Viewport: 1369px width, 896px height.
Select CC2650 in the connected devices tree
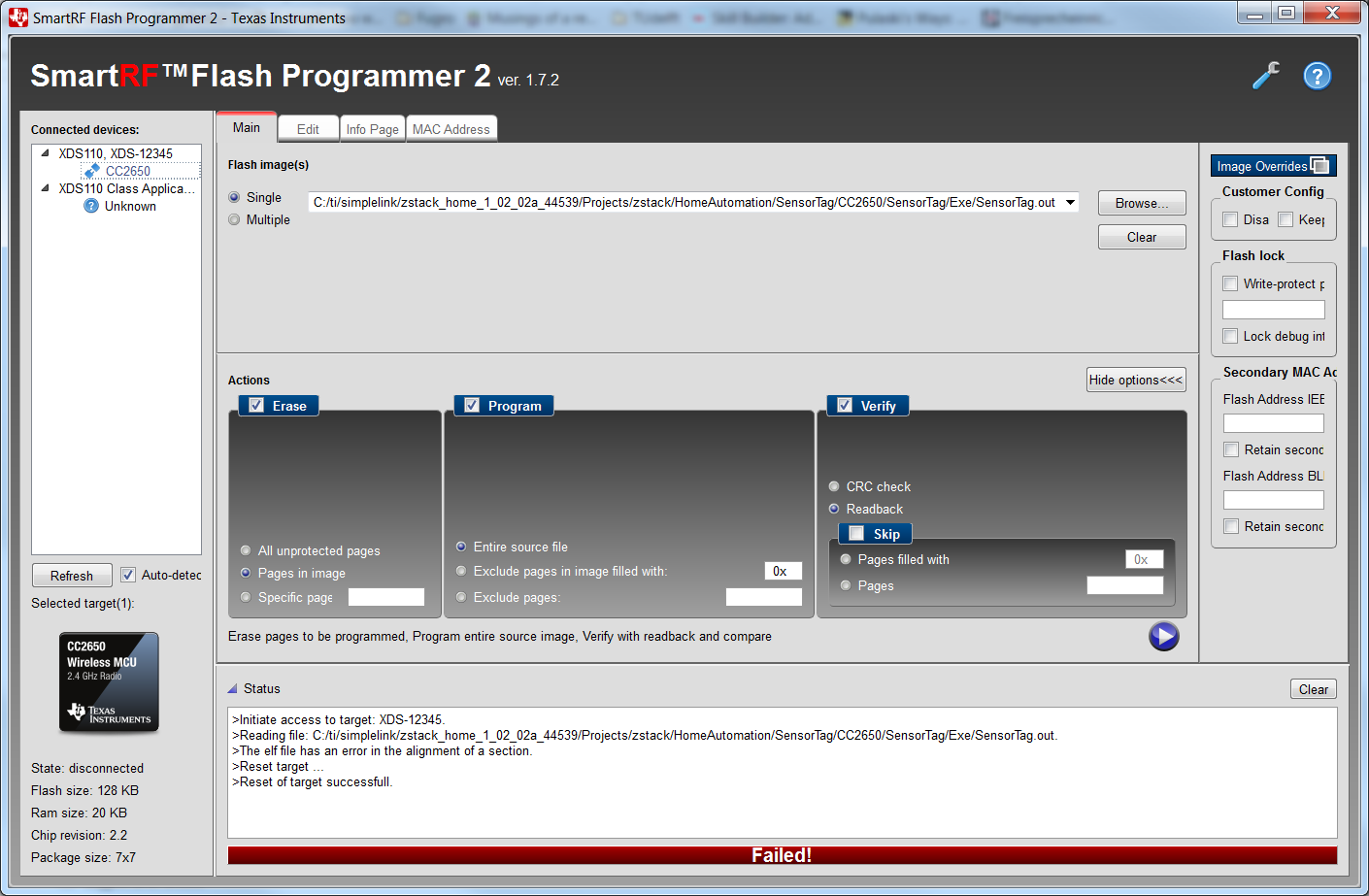(128, 171)
